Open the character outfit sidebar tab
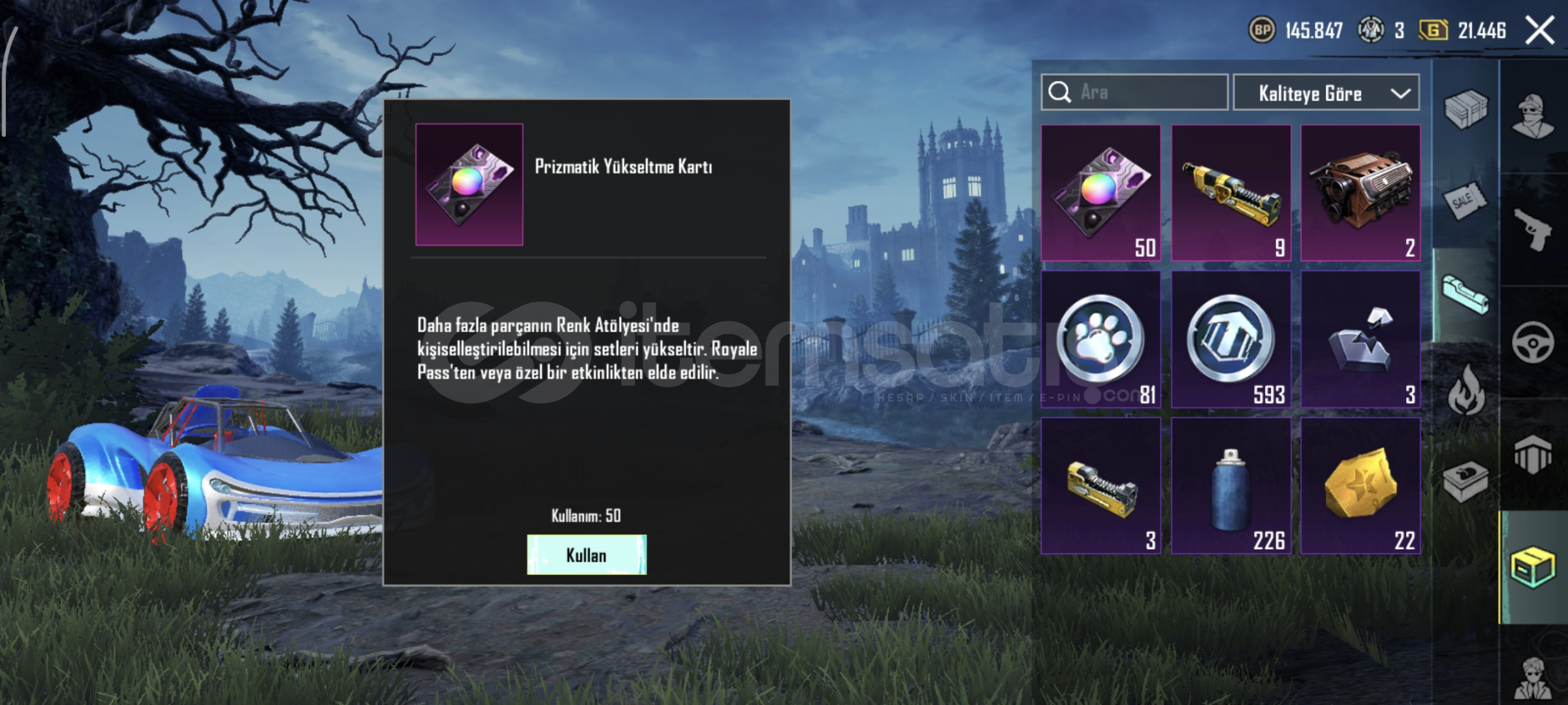 click(1533, 116)
